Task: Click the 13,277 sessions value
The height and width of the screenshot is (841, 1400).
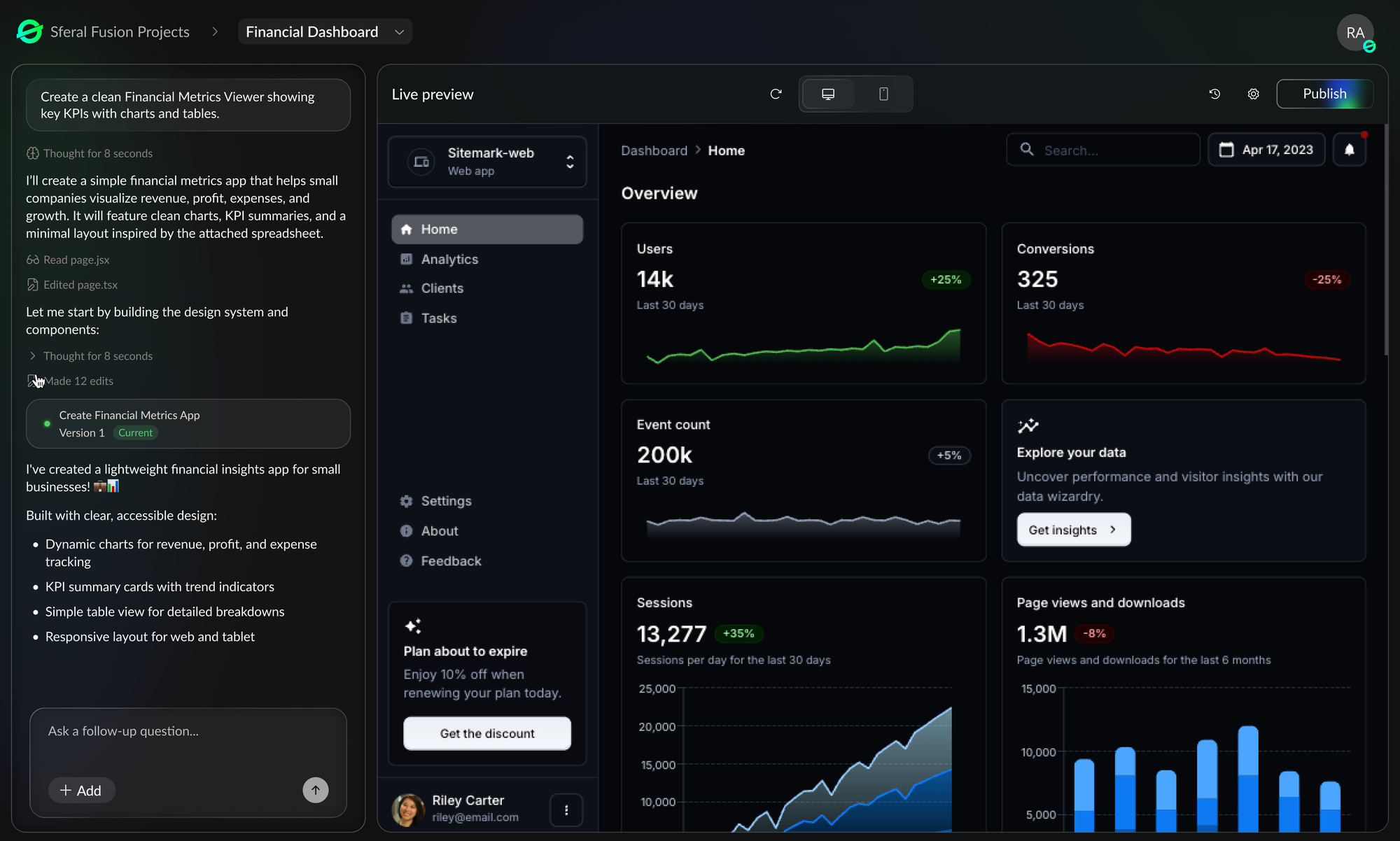Action: coord(671,634)
